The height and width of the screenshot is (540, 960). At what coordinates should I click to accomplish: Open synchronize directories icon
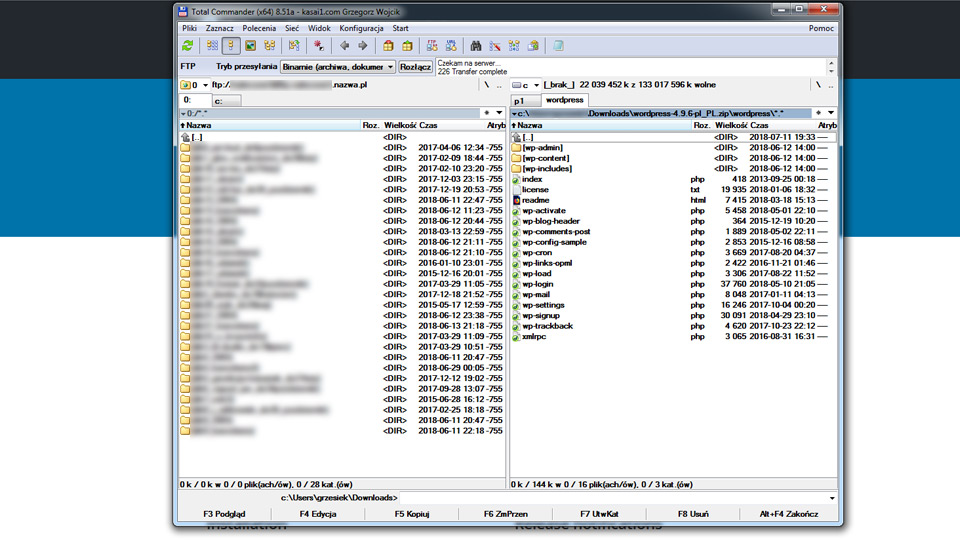click(x=514, y=46)
